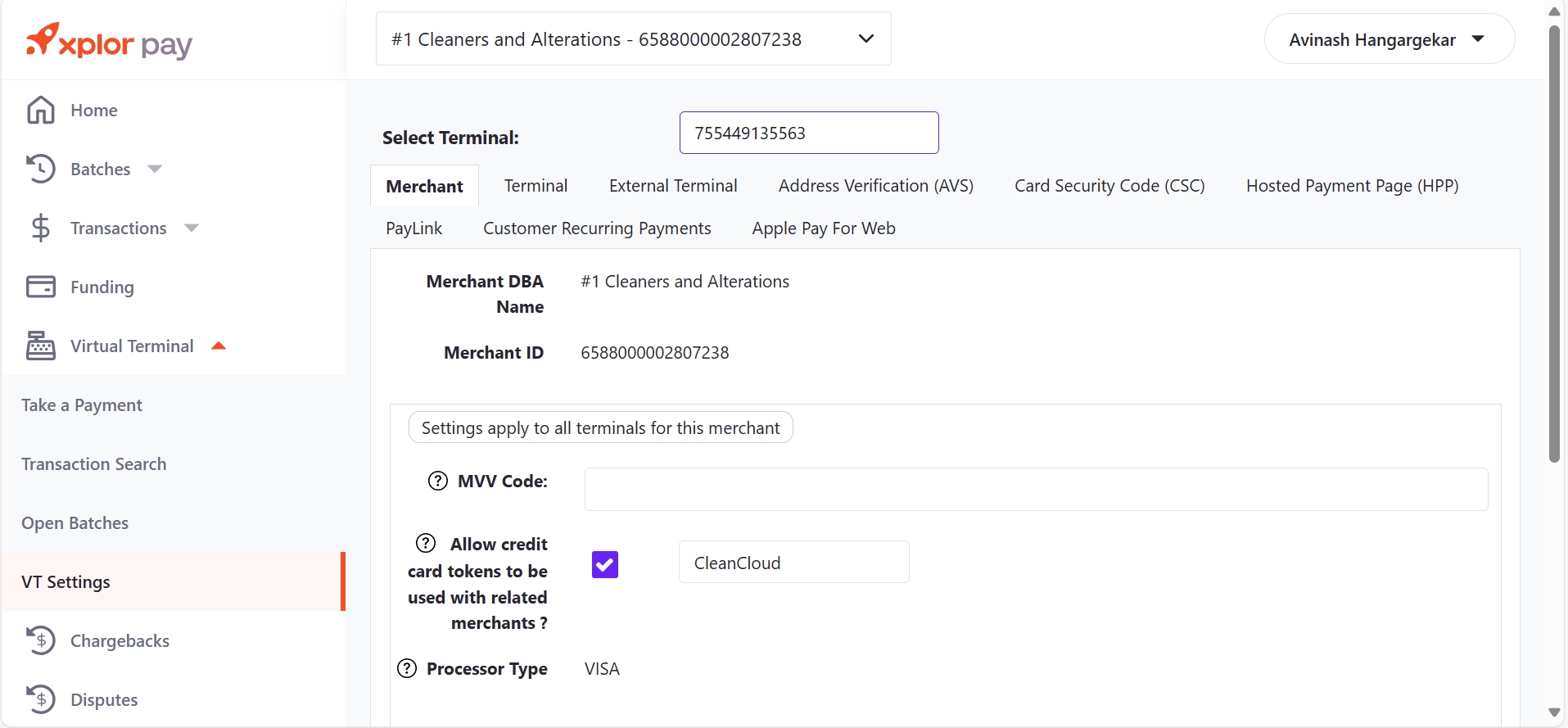
Task: Click the Funding card icon
Action: pos(41,287)
